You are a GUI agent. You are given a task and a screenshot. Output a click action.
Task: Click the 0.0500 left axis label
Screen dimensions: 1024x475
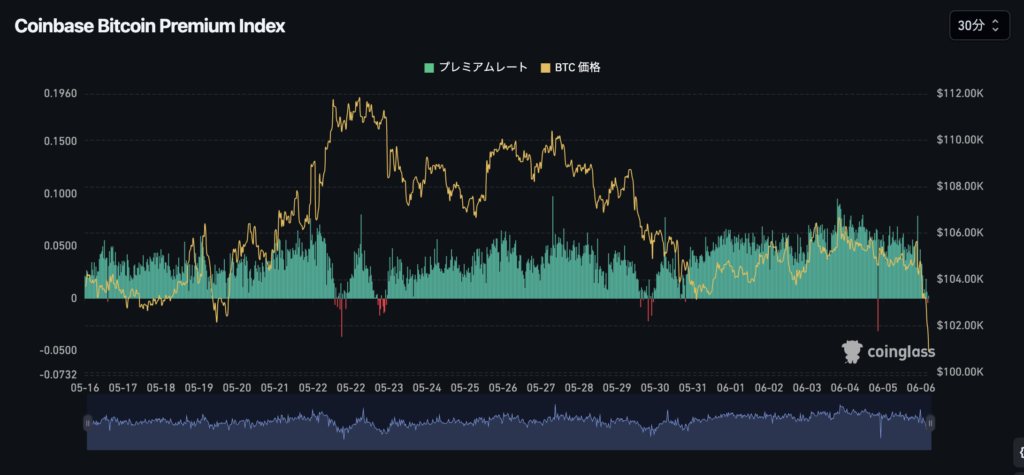60,246
